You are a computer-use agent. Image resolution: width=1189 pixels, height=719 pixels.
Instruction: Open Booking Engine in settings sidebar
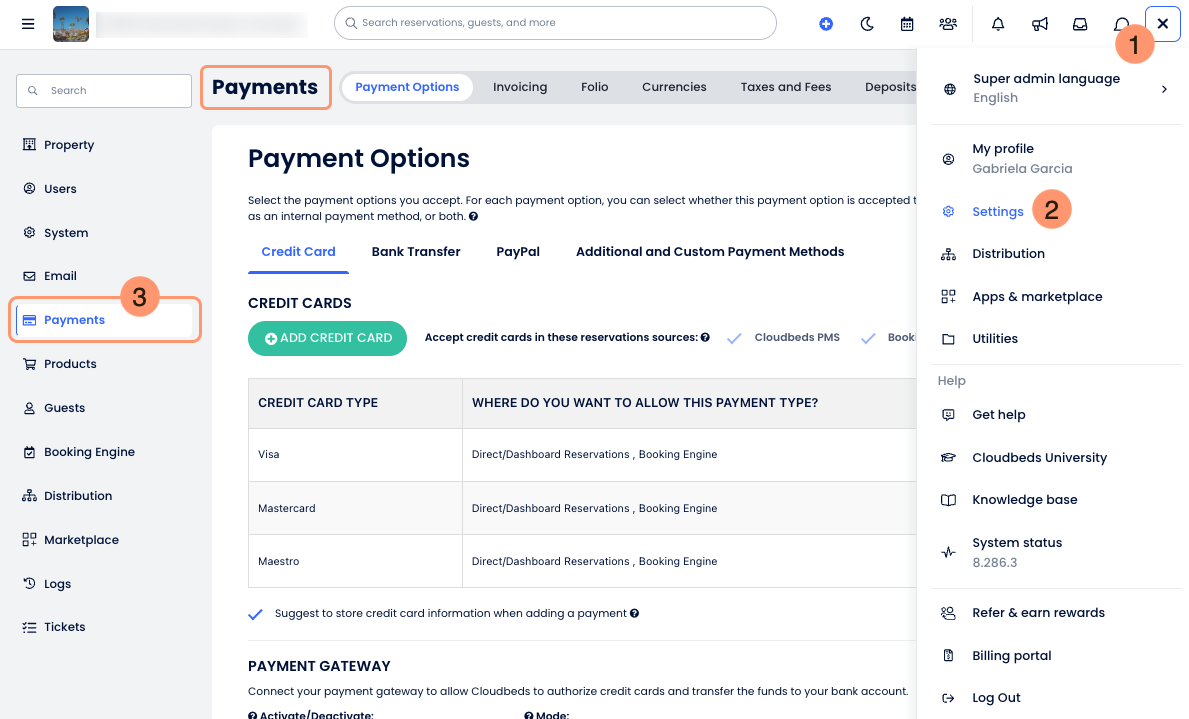(89, 452)
